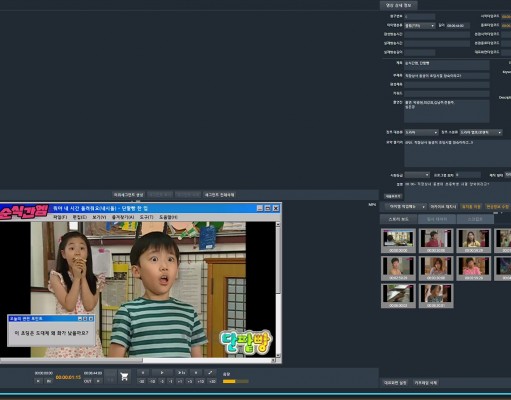This screenshot has height=400, width=511.
Task: Open the second thumbnail in the first storyboard row
Action: point(436,241)
